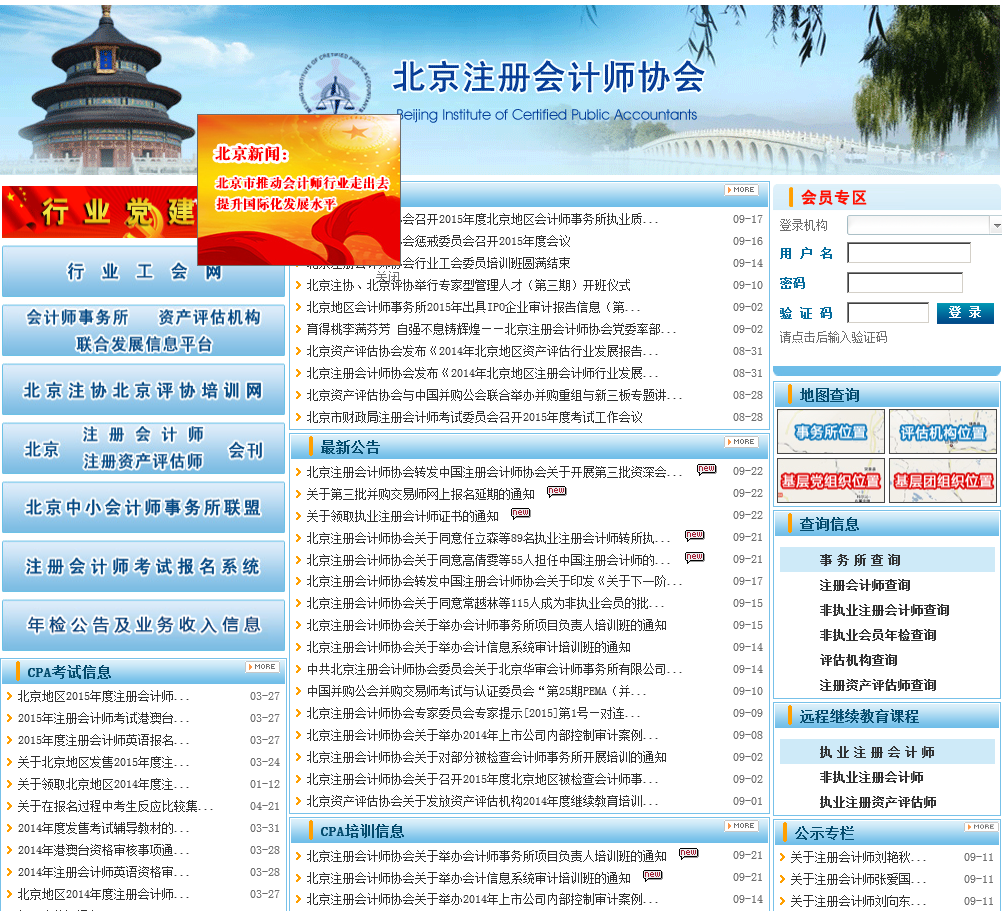Open the 会刊 journal banner
The width and height of the screenshot is (1002, 911).
point(143,448)
